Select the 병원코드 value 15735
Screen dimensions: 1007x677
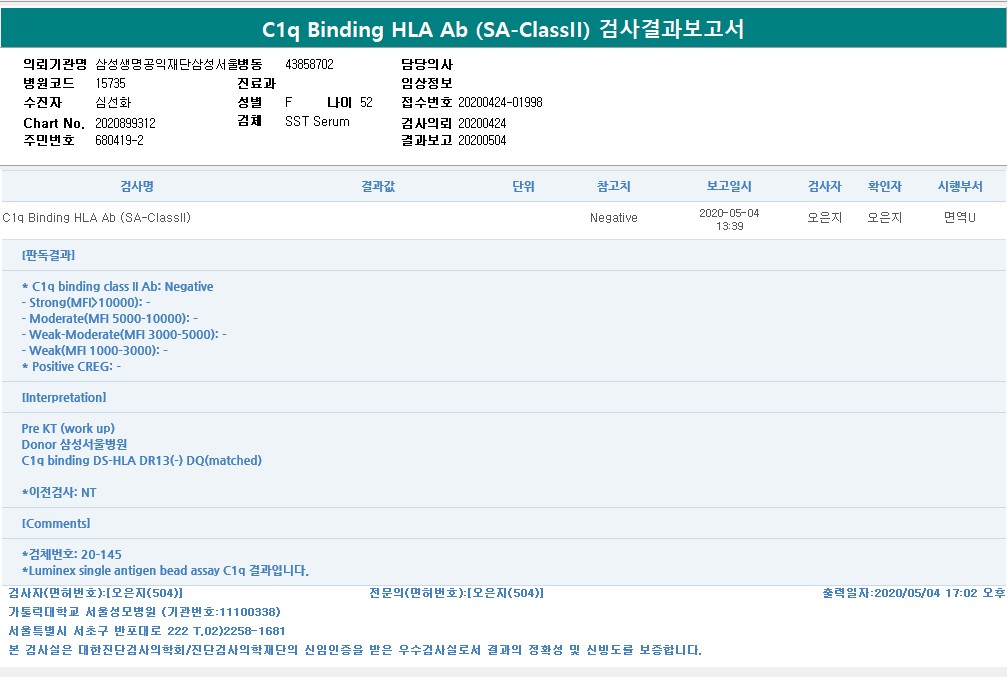click(x=110, y=84)
